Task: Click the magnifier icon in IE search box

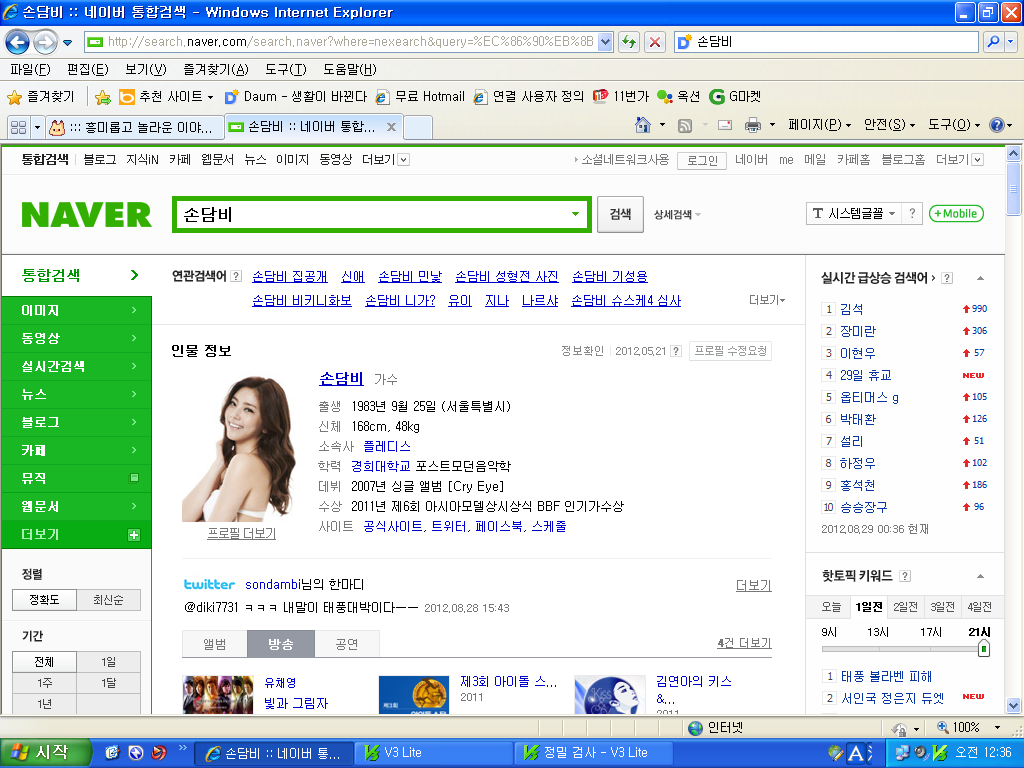Action: pyautogui.click(x=994, y=42)
